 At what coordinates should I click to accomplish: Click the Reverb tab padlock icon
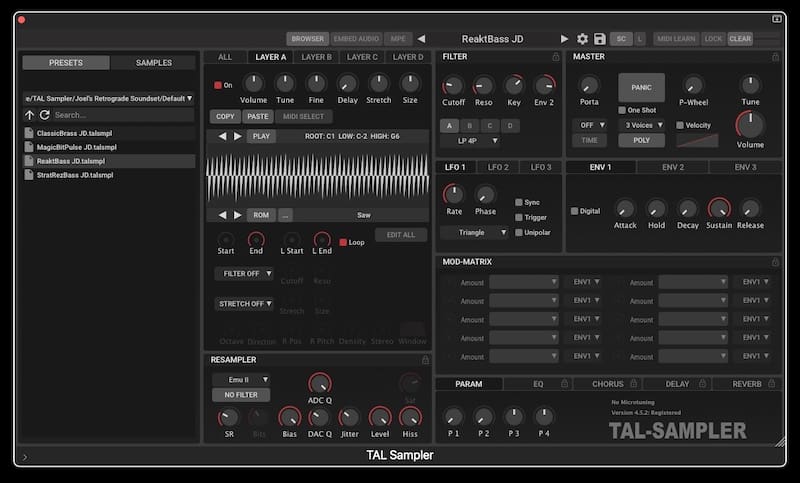click(x=771, y=384)
